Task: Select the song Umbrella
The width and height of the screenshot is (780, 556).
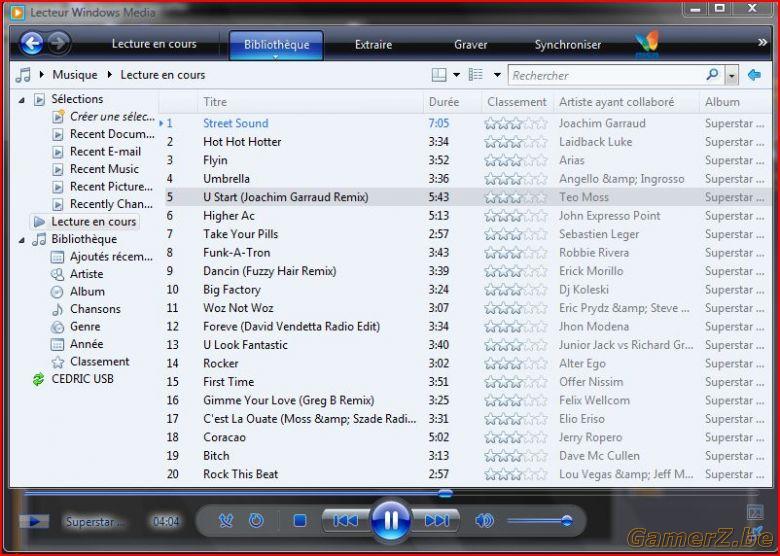Action: pyautogui.click(x=226, y=179)
